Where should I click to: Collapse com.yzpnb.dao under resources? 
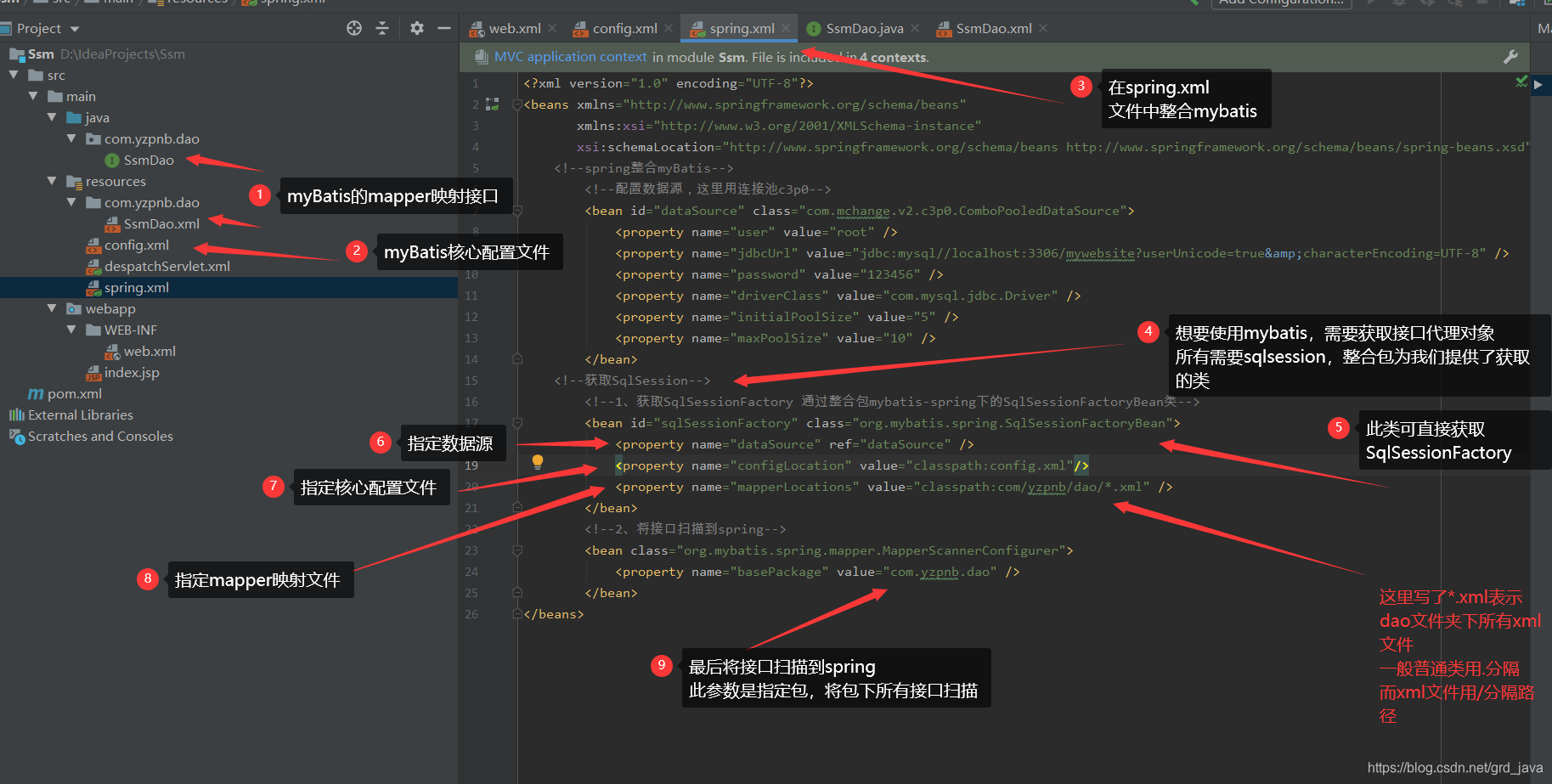[x=71, y=202]
